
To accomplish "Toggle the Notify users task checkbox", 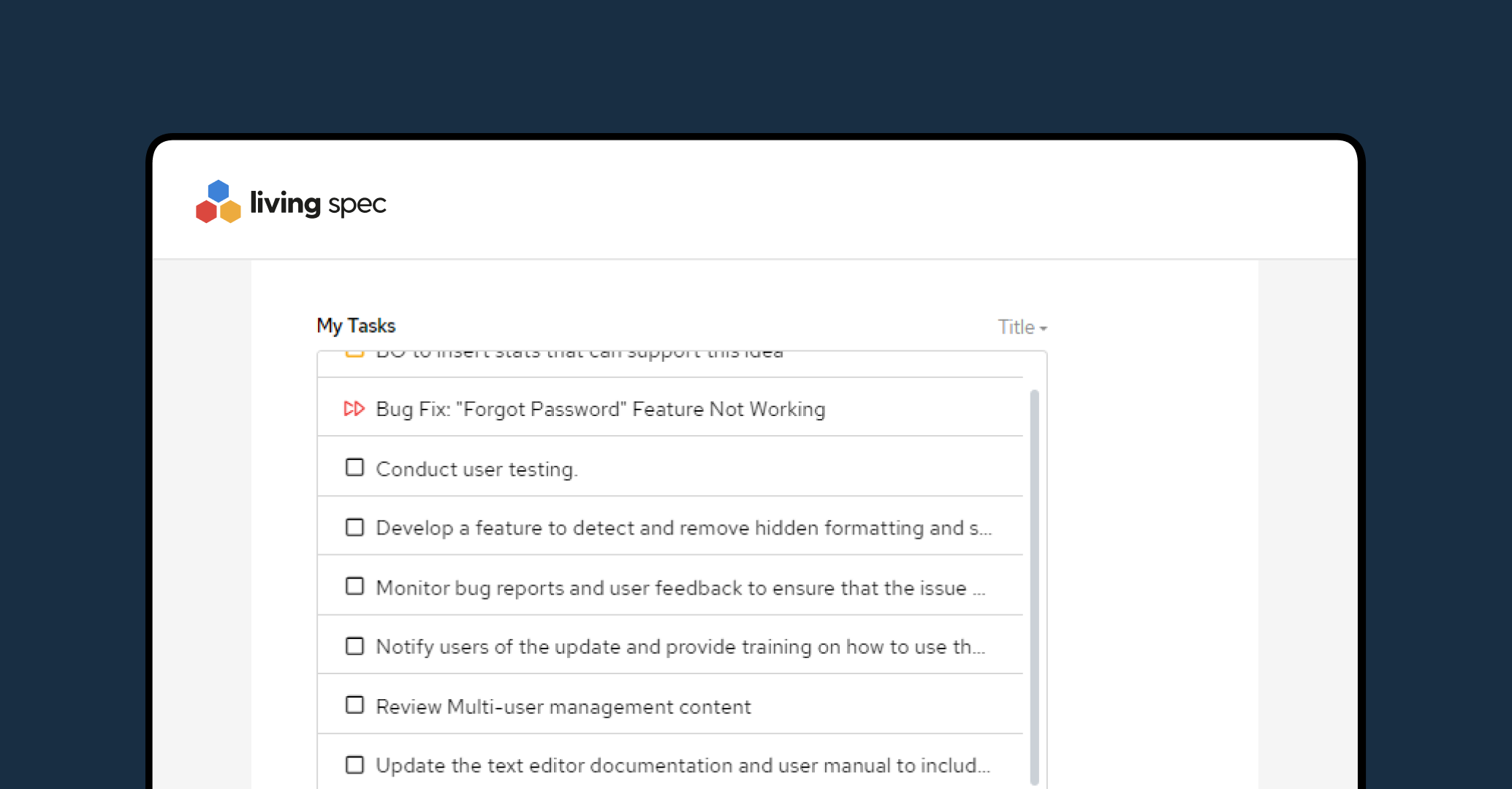I will click(x=354, y=646).
